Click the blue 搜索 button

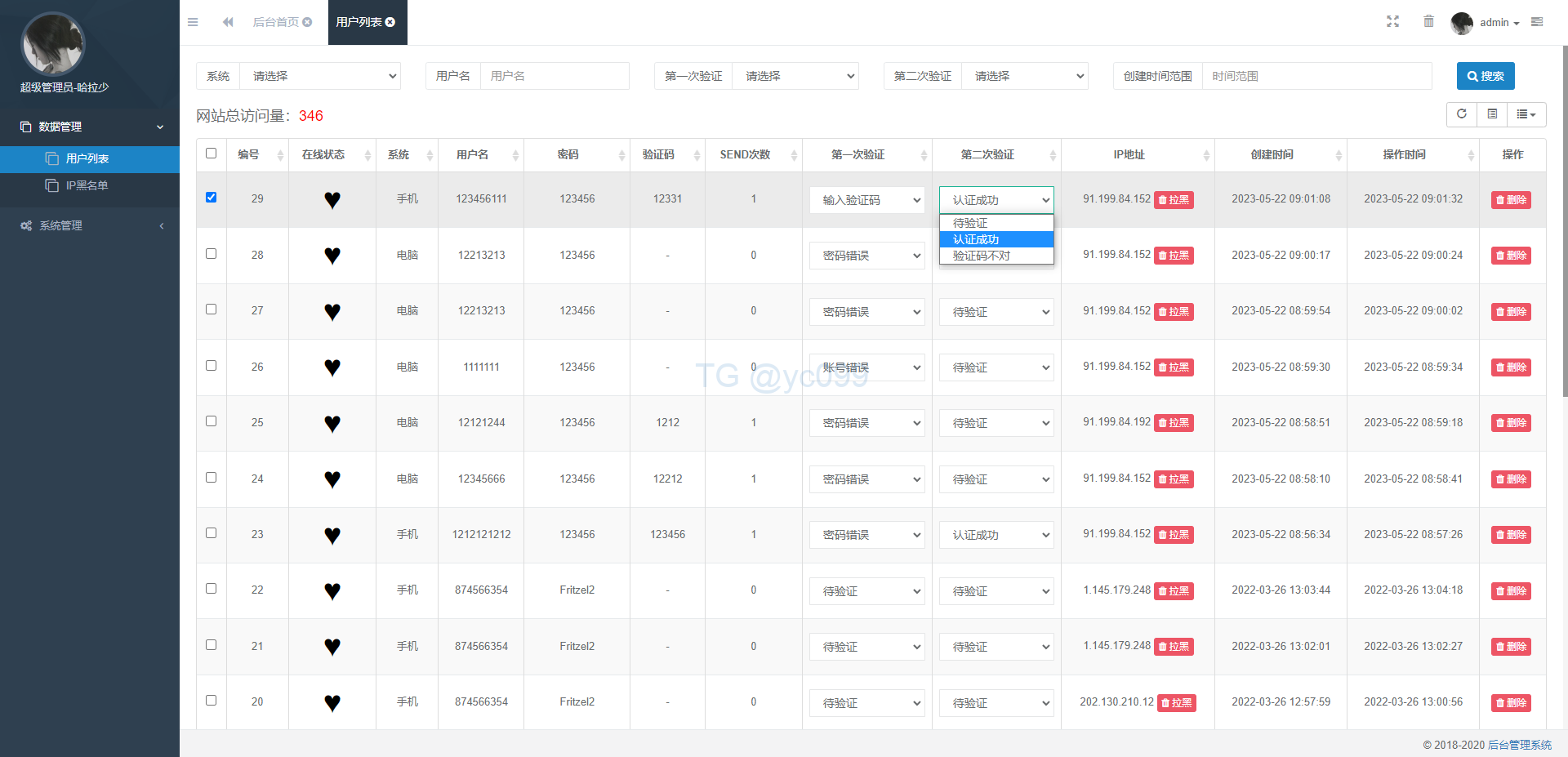[1485, 76]
